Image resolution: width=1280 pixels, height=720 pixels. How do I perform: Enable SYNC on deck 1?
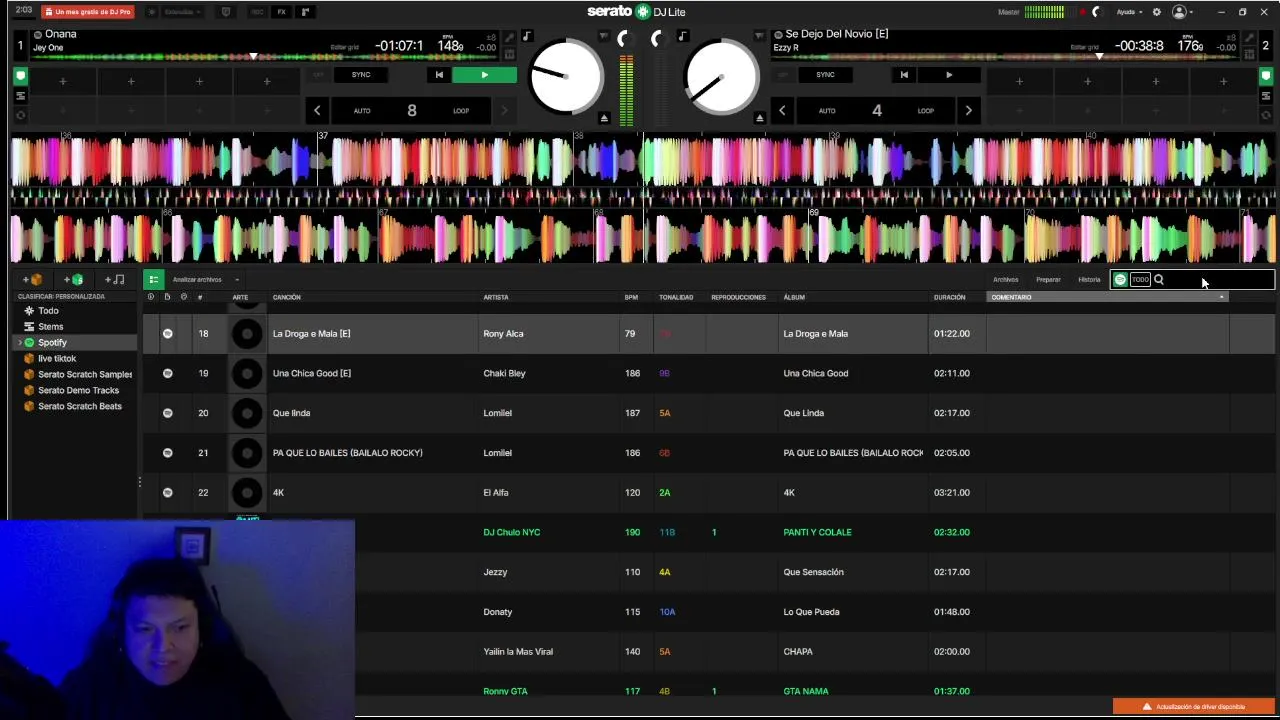361,75
